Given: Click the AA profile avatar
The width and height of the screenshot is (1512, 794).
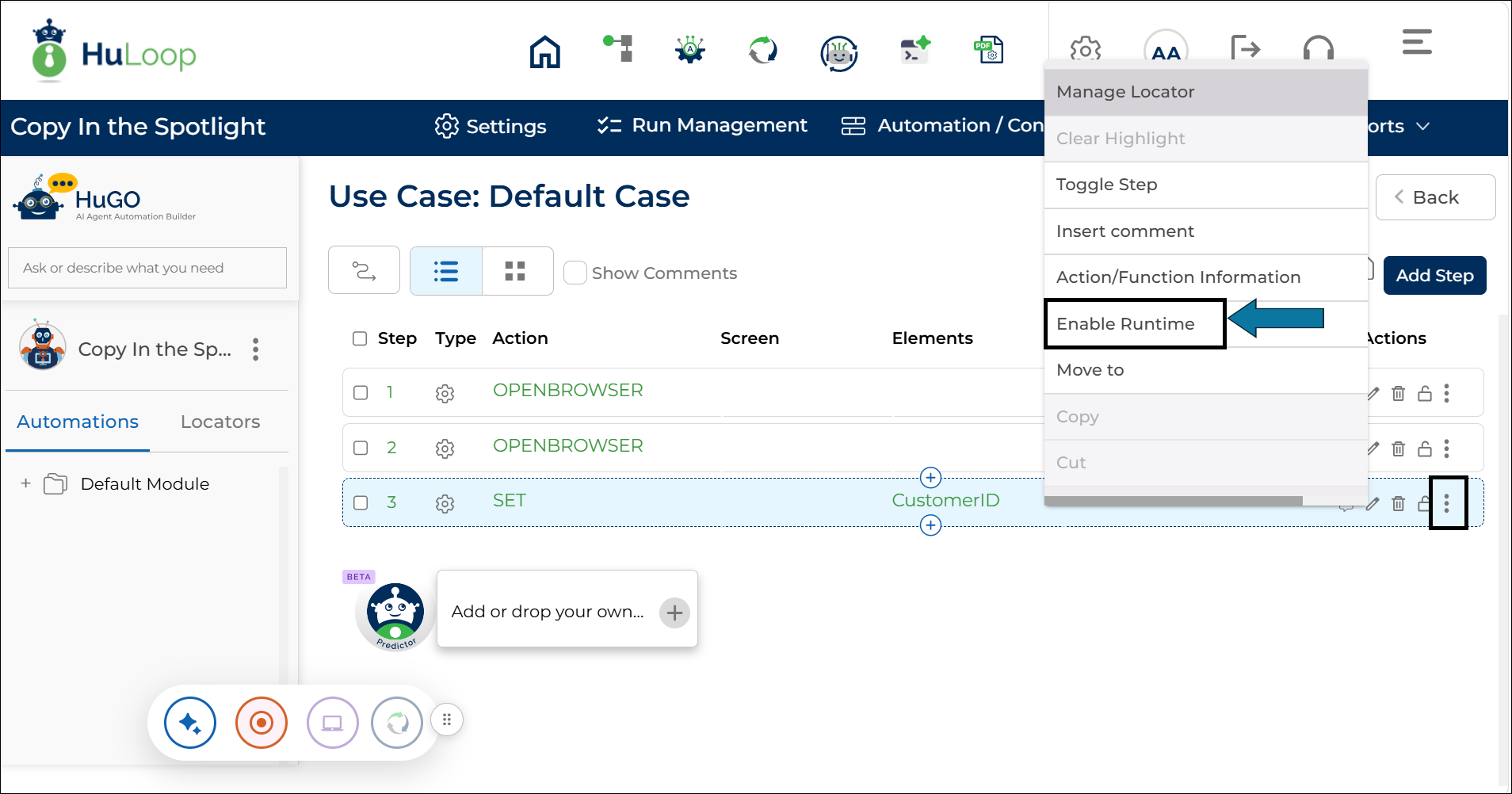Looking at the screenshot, I should coord(1166,50).
